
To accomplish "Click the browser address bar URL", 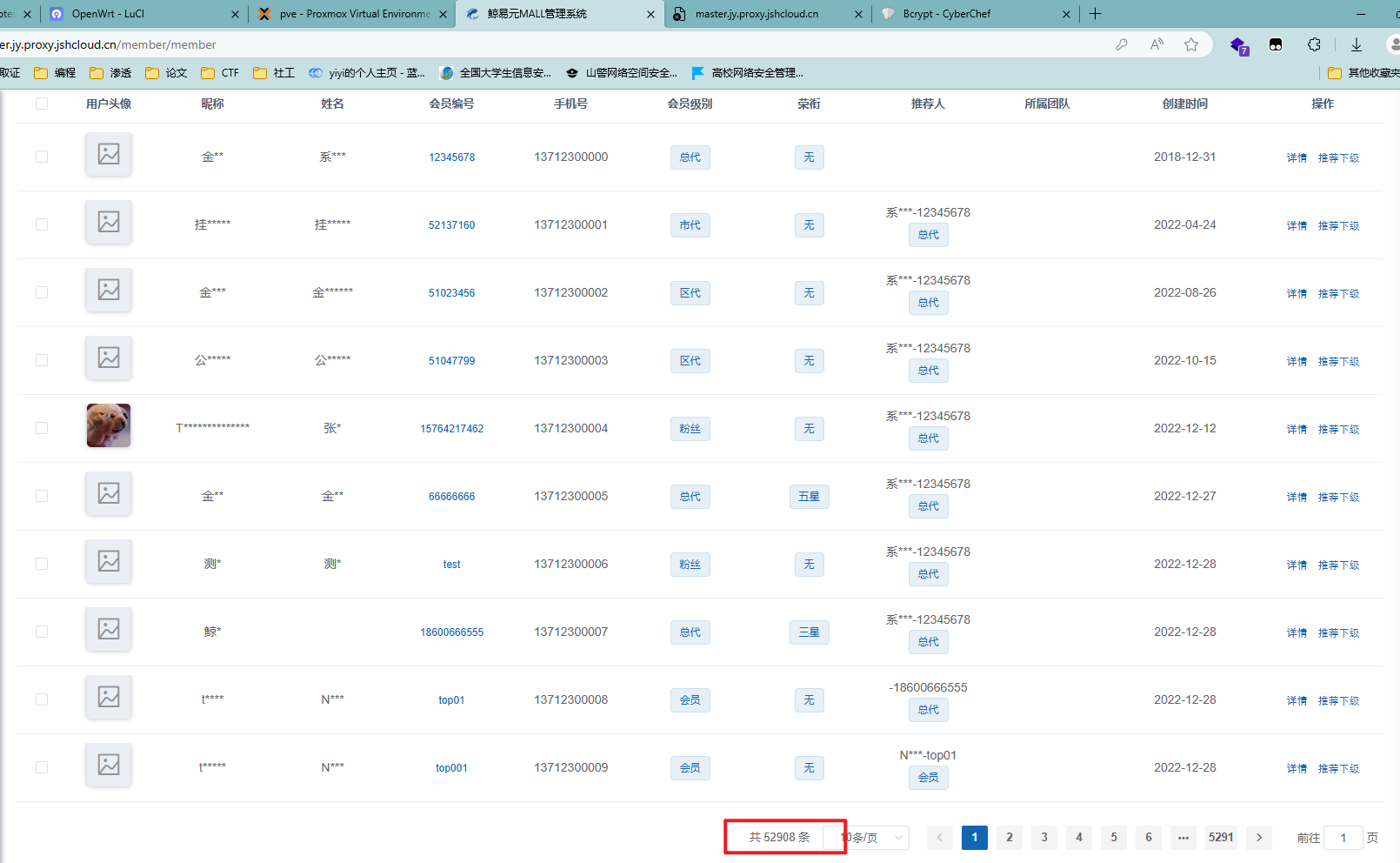I will point(109,44).
